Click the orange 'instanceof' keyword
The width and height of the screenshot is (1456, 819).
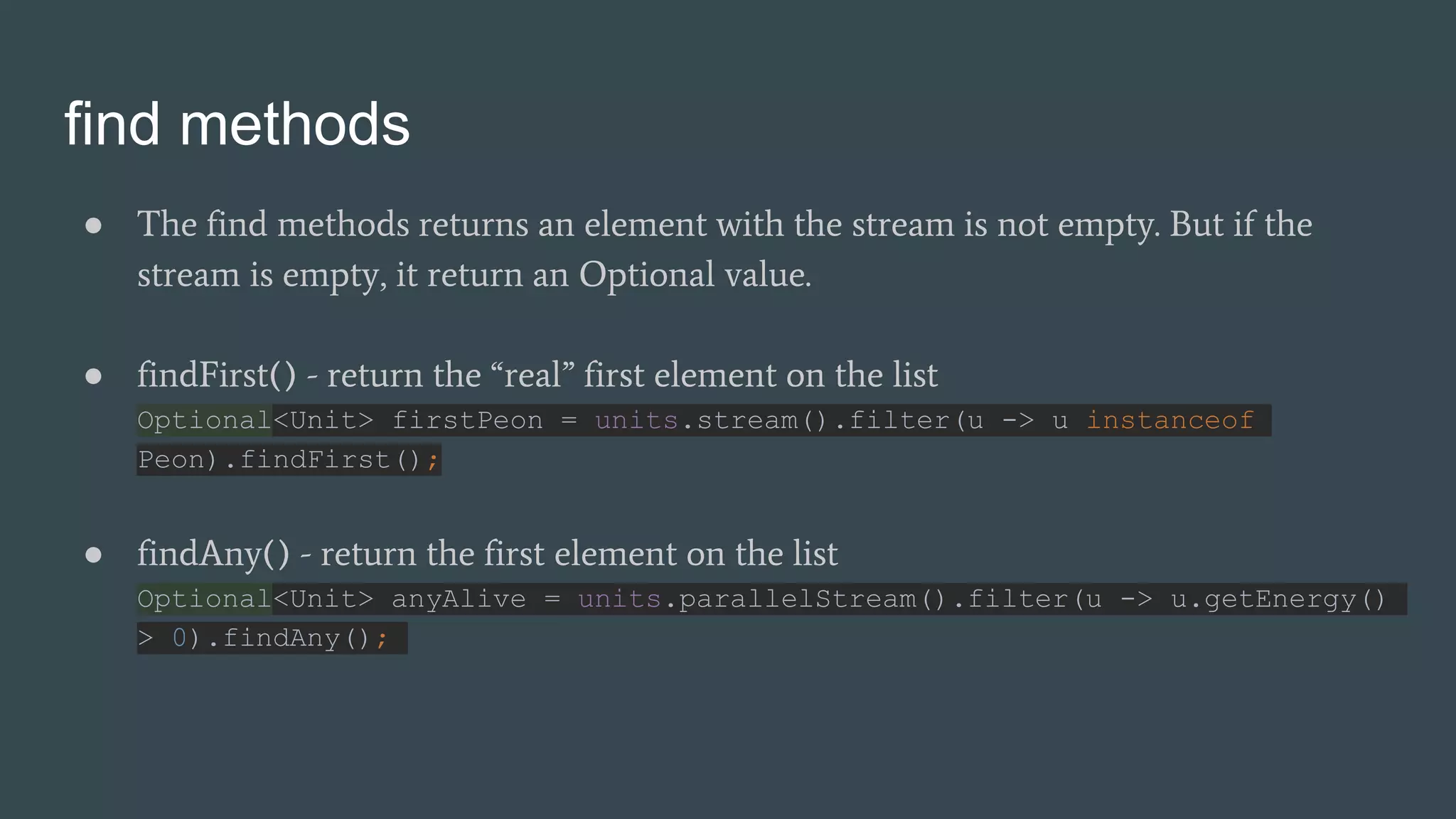coord(1169,421)
